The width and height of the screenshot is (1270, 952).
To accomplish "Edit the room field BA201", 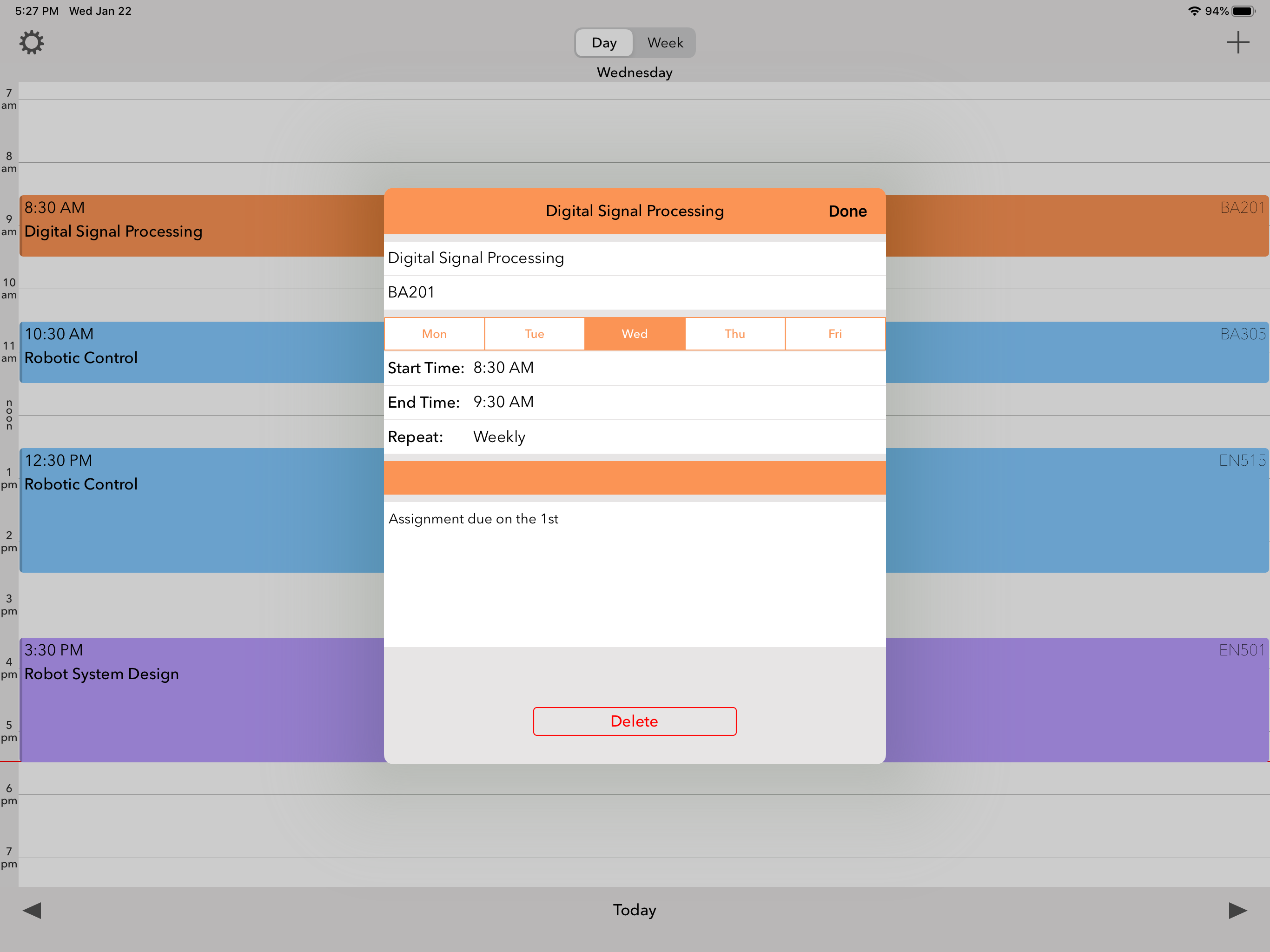I will 635,292.
